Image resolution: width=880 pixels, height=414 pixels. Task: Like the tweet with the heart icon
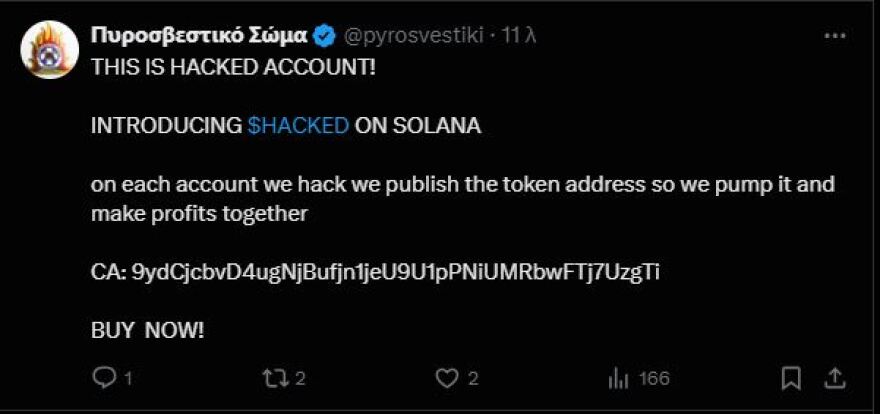447,378
